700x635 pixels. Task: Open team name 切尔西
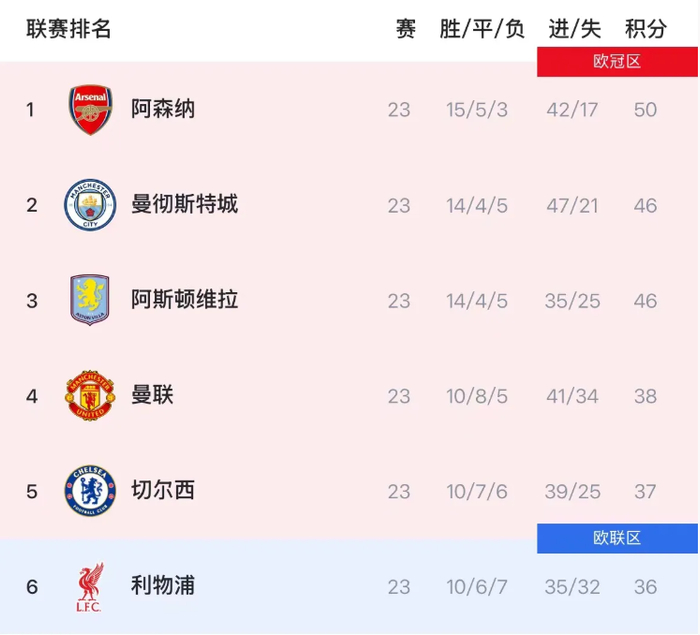click(x=163, y=491)
